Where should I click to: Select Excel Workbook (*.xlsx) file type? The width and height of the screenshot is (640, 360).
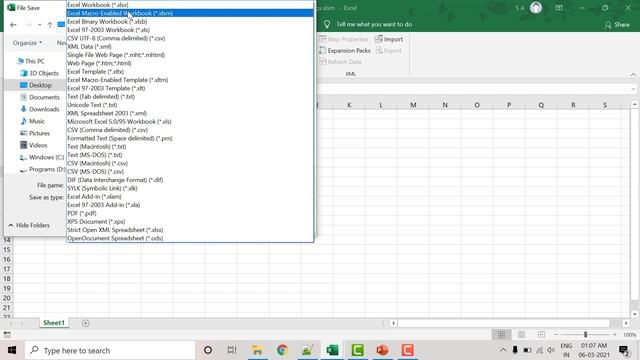tap(190, 5)
